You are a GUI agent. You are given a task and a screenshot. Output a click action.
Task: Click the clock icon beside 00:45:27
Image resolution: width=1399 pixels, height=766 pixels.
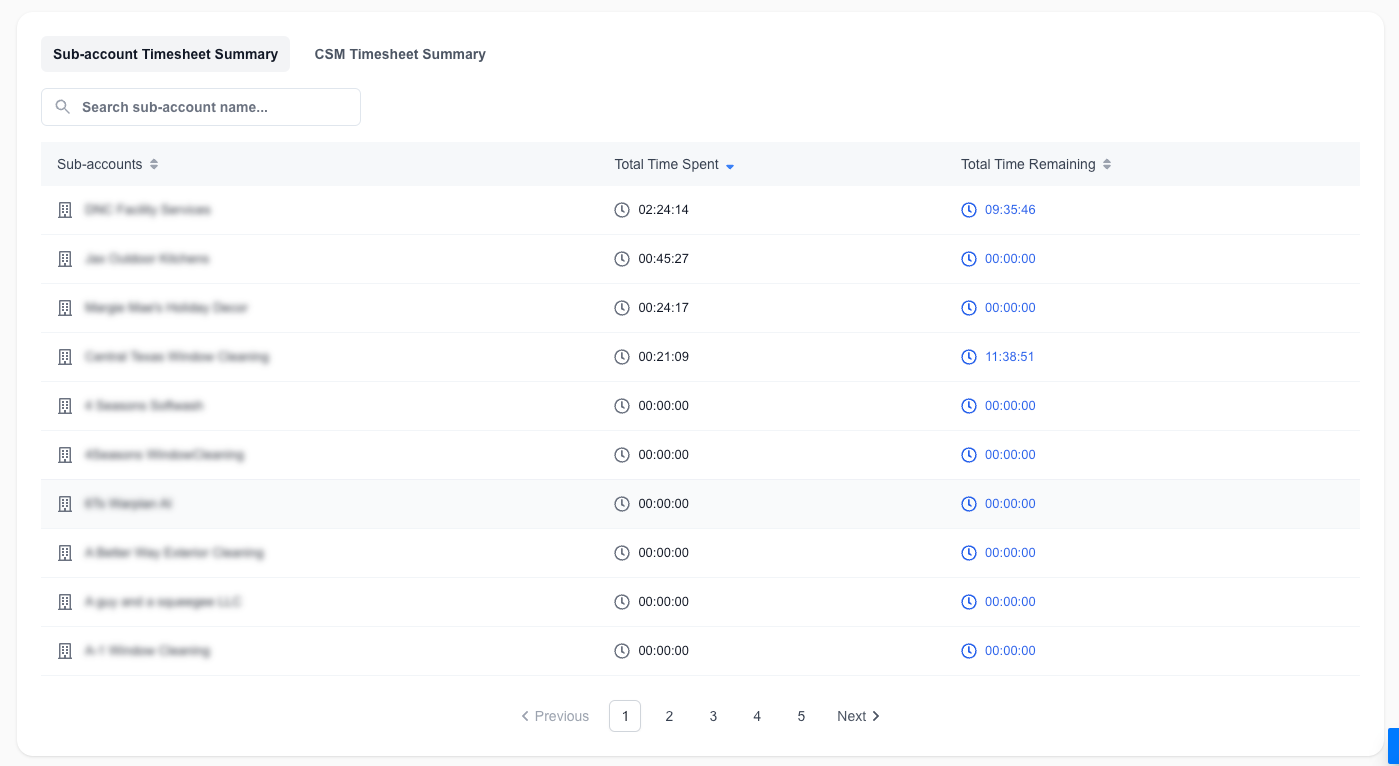(x=622, y=259)
